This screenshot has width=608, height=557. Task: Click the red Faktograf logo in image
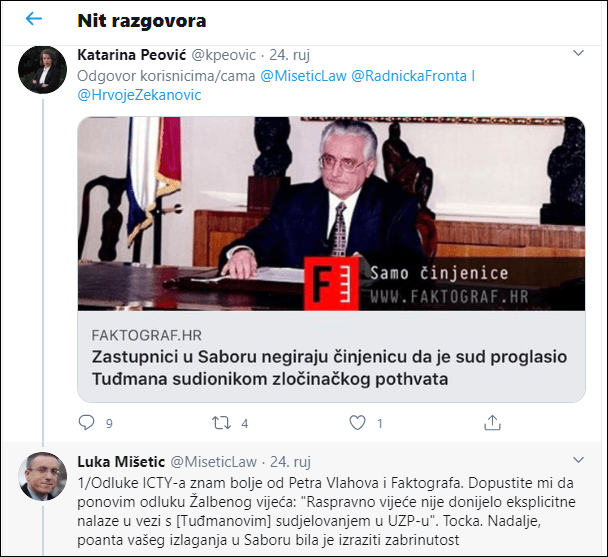(x=332, y=284)
